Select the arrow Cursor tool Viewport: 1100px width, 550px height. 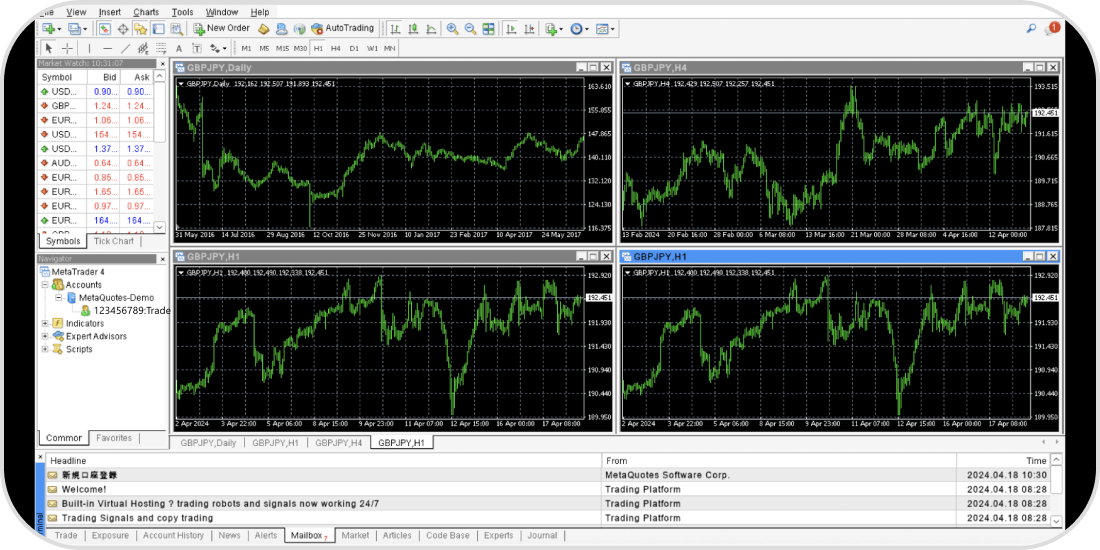pos(49,48)
